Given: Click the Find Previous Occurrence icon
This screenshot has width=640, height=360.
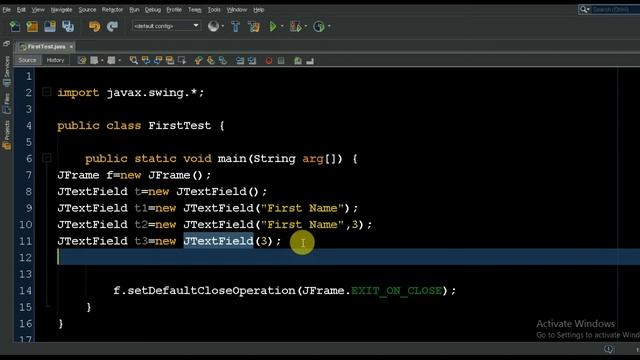Looking at the screenshot, I should pos(146,61).
